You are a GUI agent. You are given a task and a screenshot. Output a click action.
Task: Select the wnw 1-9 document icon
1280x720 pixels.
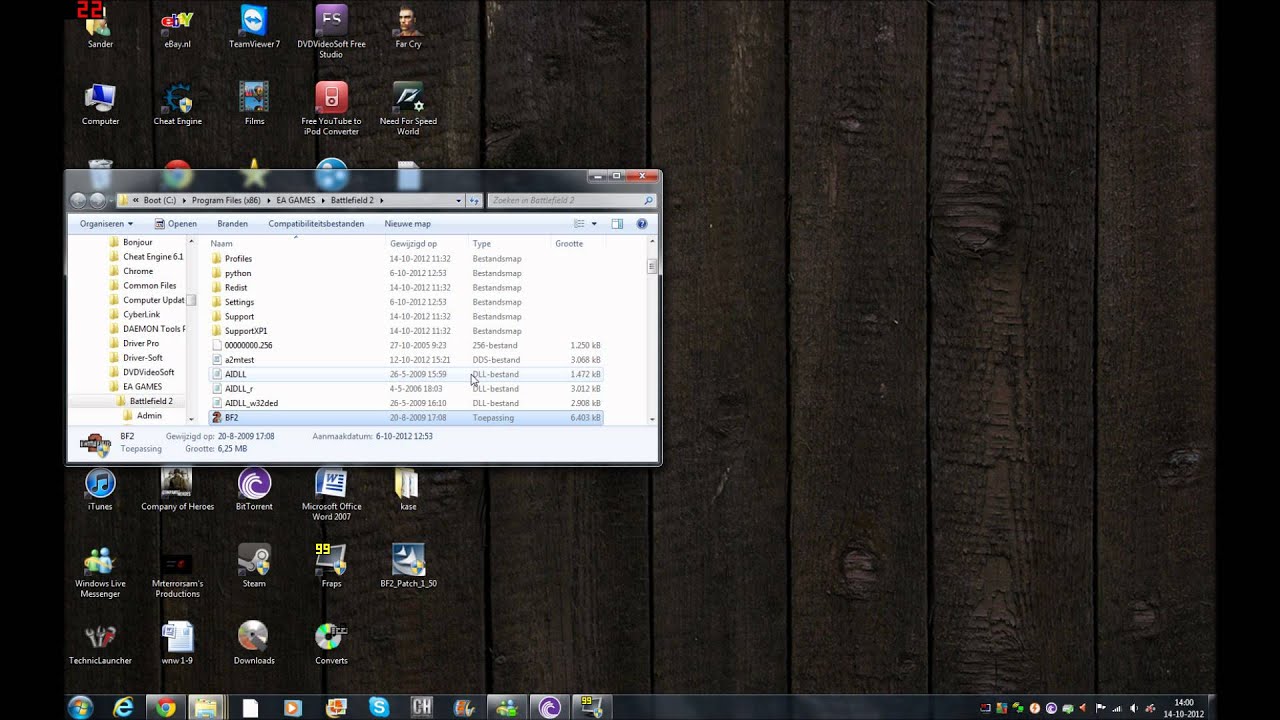pos(177,643)
